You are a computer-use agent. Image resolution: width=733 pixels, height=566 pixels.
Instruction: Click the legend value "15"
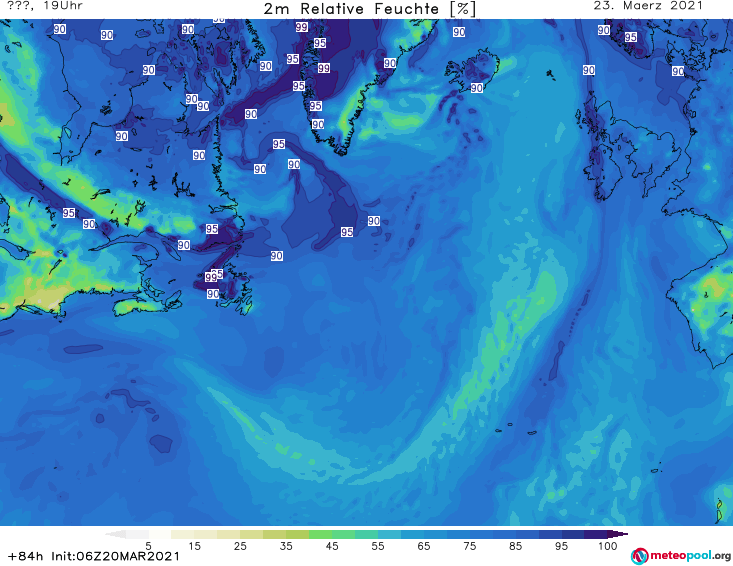(x=194, y=546)
